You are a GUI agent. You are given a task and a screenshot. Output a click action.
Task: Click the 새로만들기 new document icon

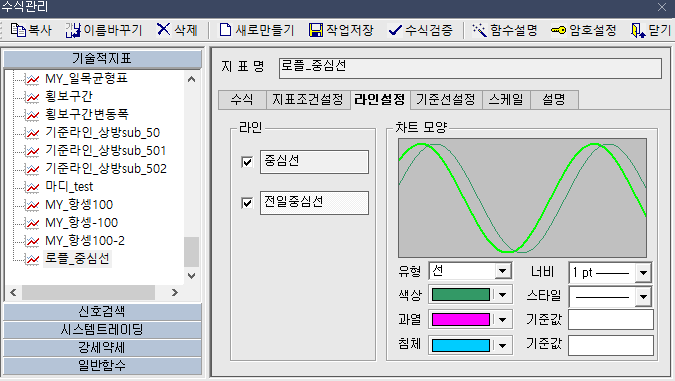(225, 30)
